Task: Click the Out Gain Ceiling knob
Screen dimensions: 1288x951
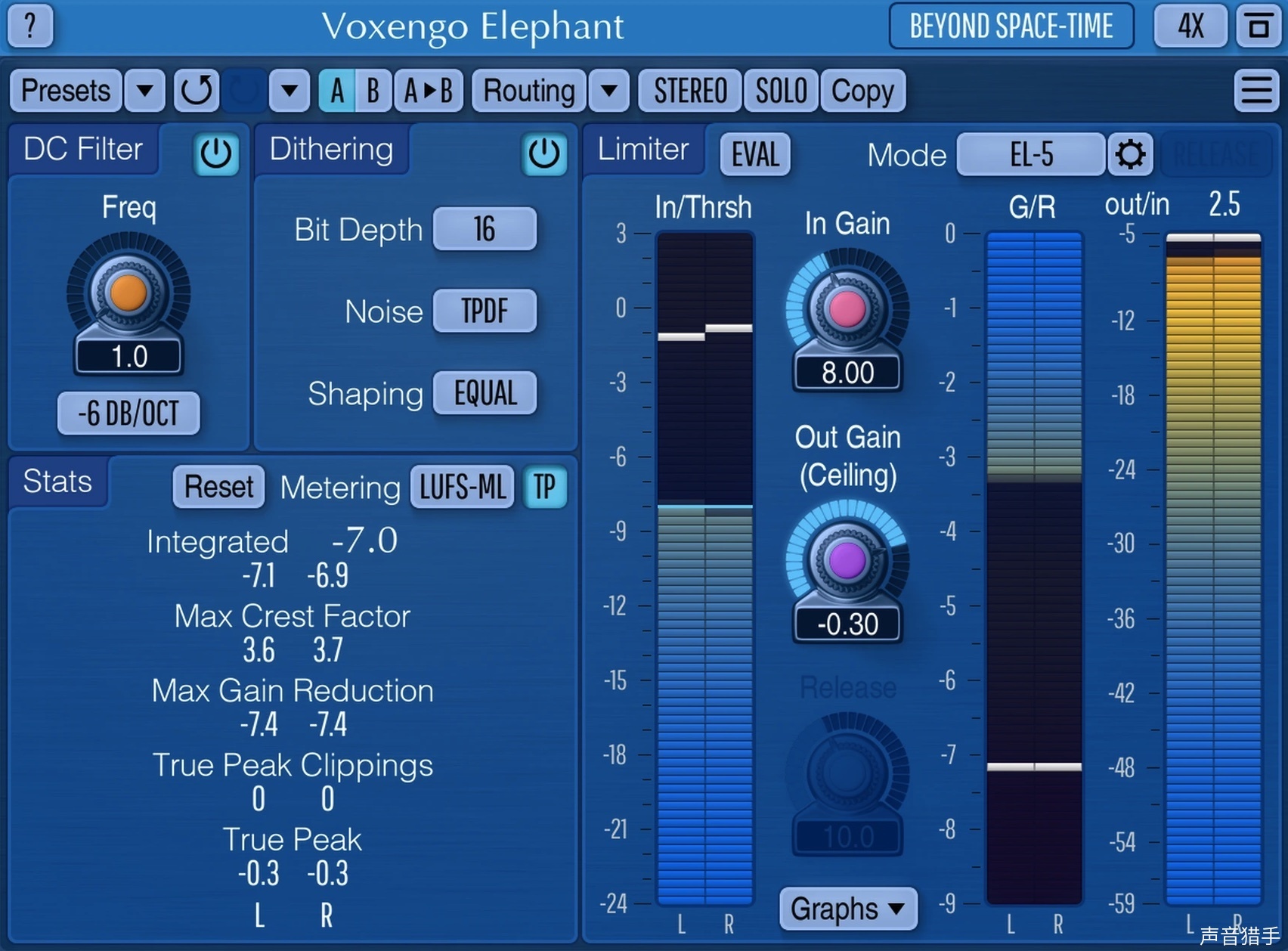Action: point(847,560)
